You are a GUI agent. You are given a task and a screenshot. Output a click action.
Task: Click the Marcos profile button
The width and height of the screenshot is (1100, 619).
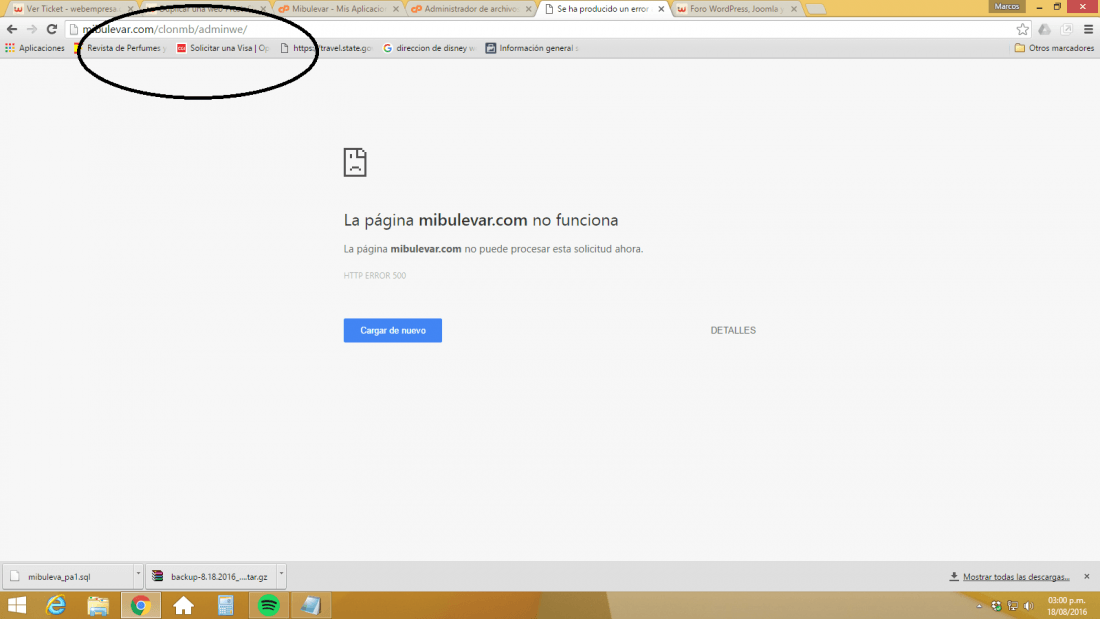1007,6
